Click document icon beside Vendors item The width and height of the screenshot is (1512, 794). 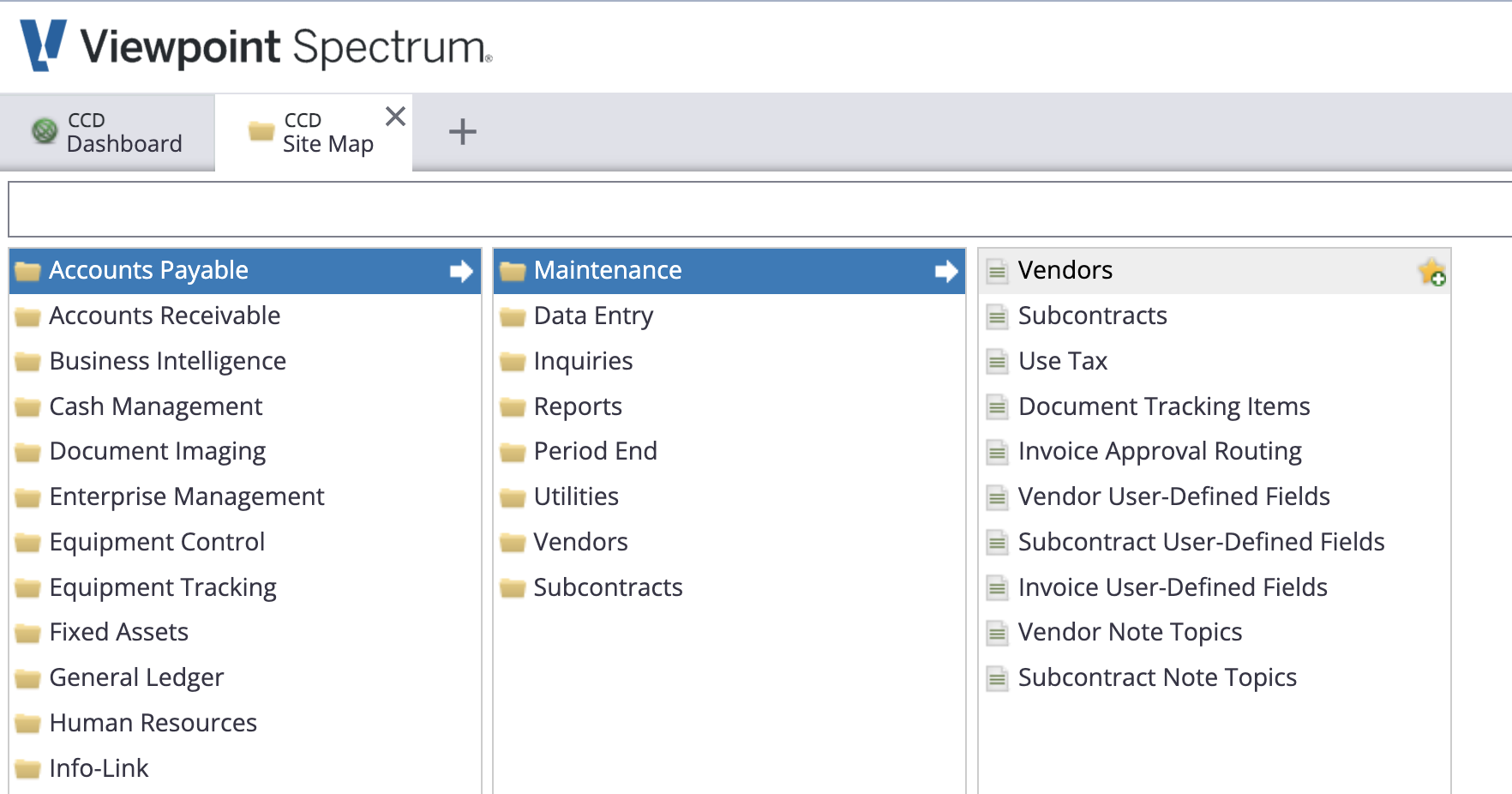click(997, 271)
